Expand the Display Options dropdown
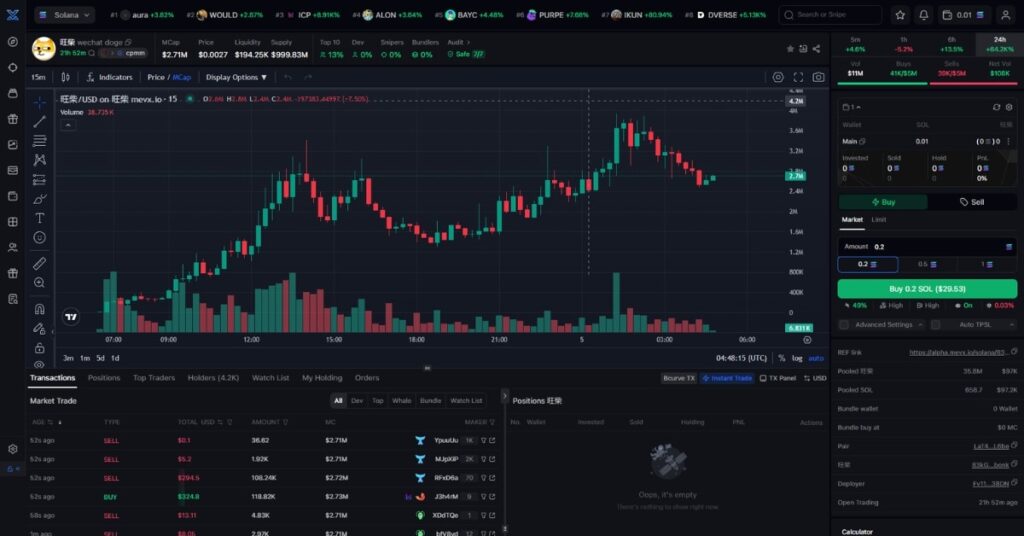Viewport: 1024px width, 536px height. (236, 77)
